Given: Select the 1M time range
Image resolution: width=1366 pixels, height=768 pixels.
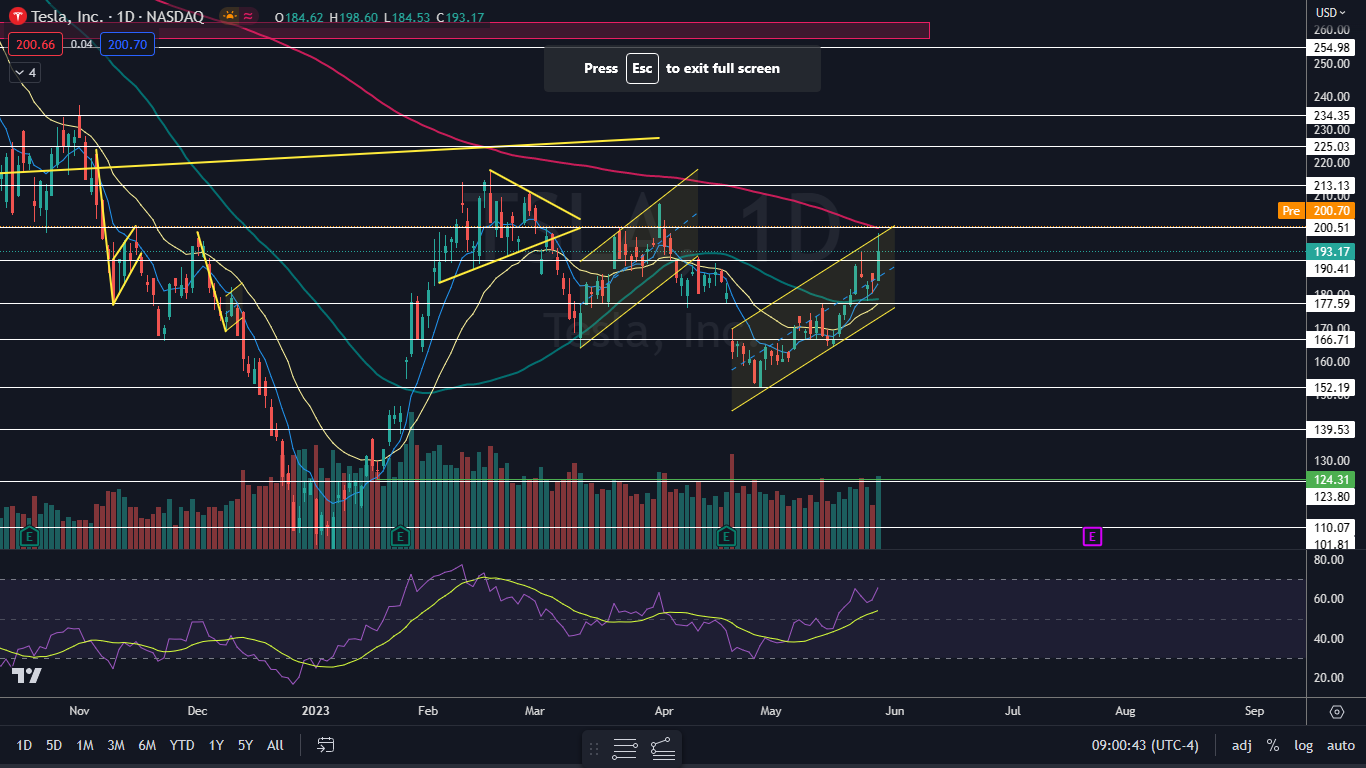Looking at the screenshot, I should (85, 745).
